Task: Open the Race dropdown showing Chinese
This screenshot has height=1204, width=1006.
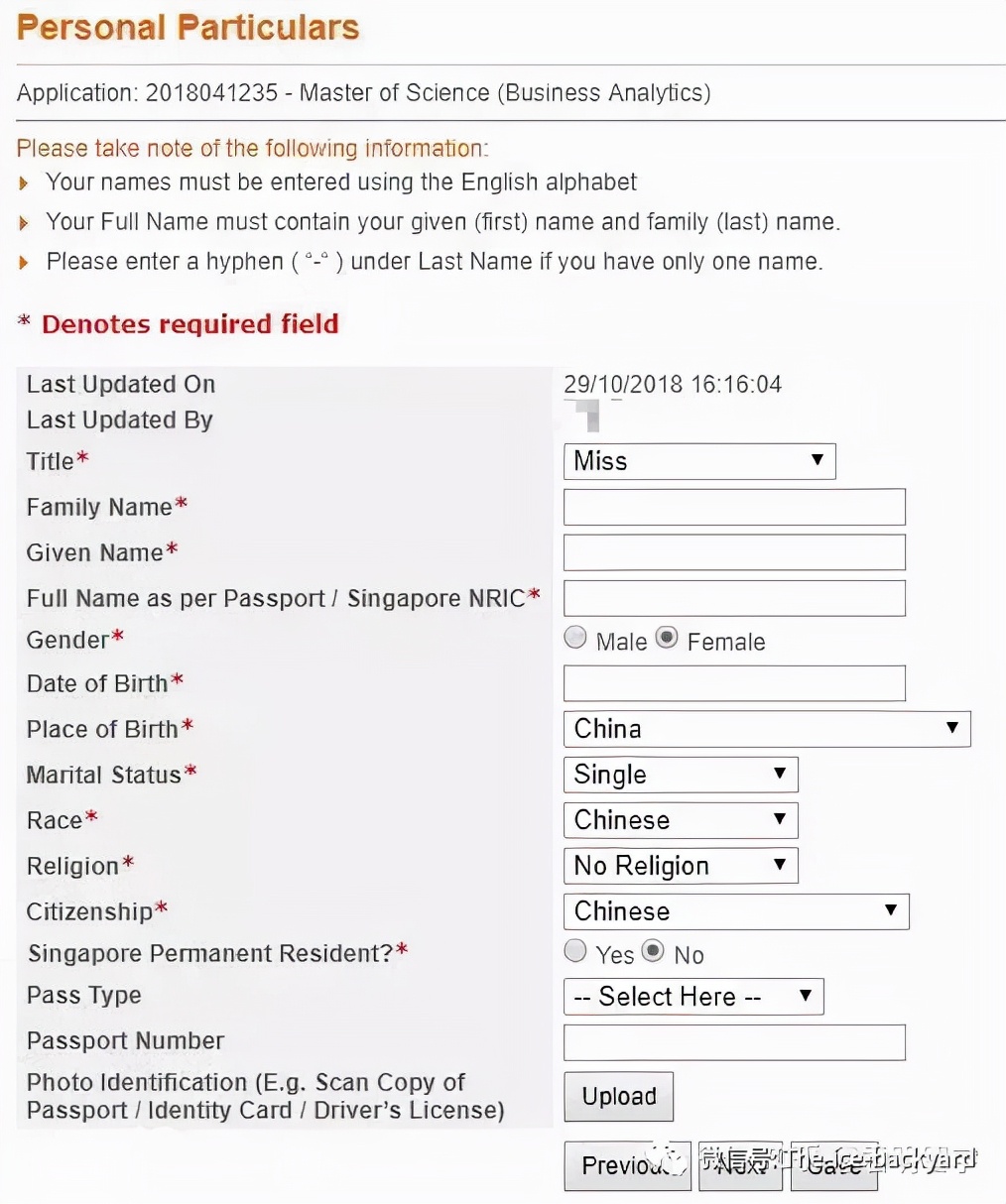Action: [x=680, y=820]
